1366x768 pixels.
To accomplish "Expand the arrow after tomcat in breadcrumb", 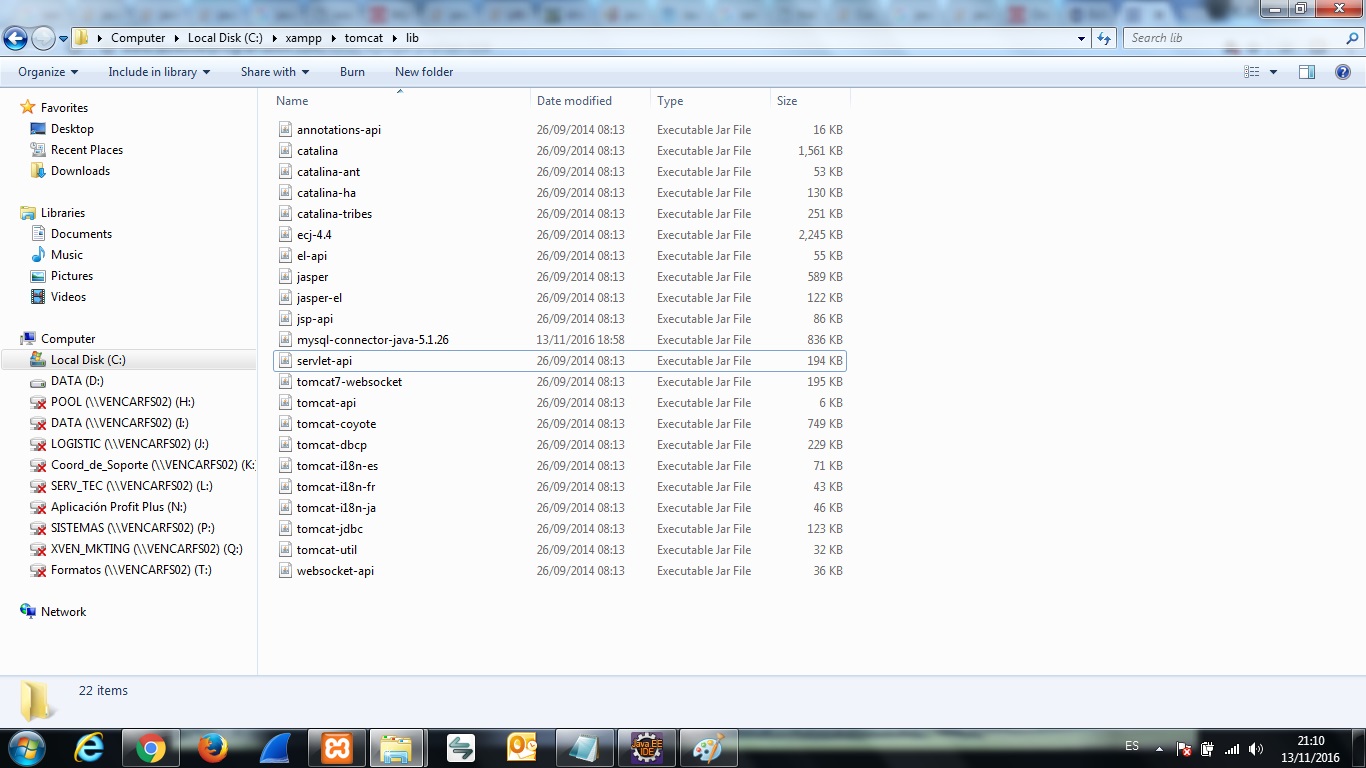I will (394, 38).
